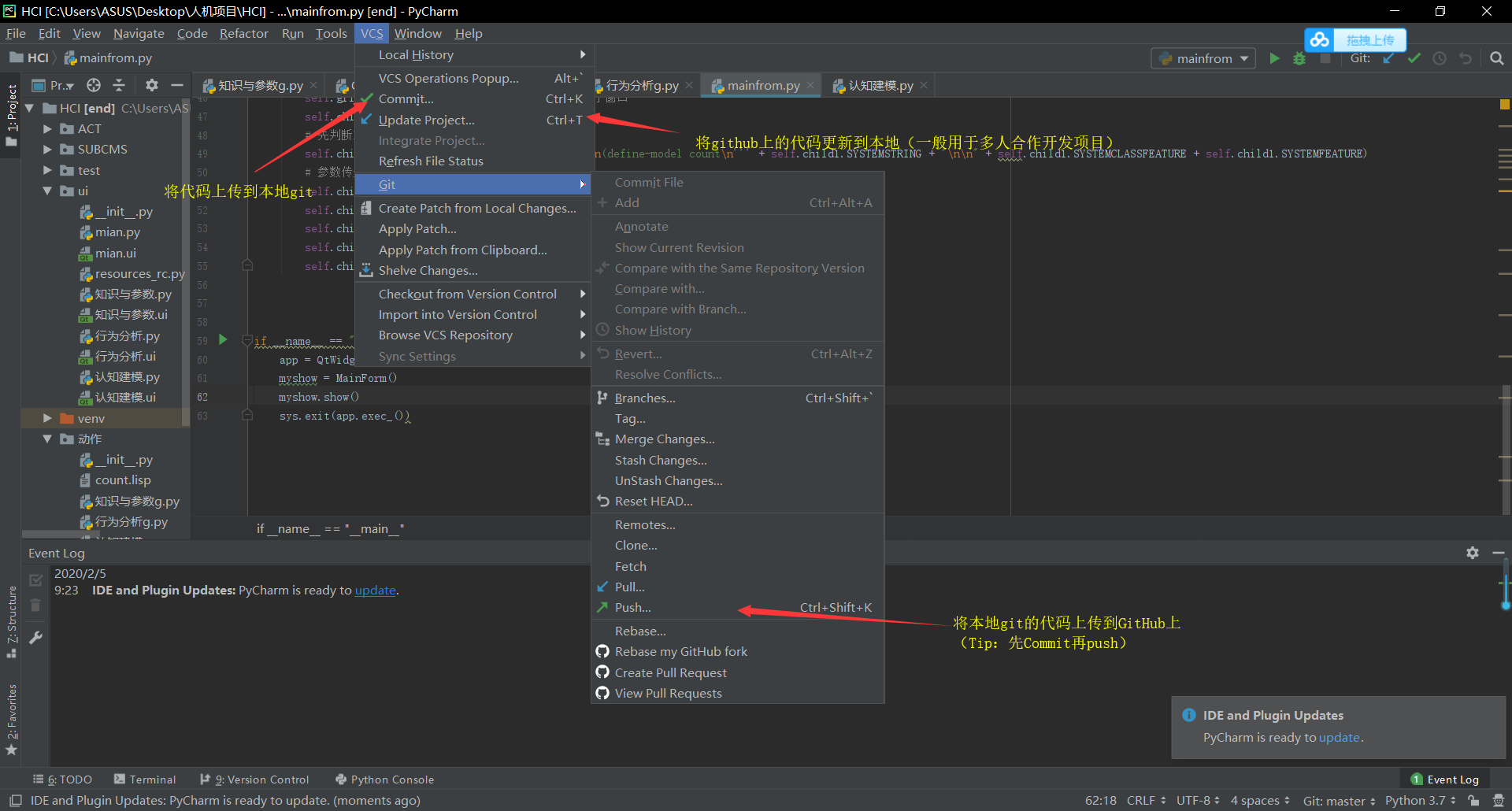The width and height of the screenshot is (1512, 811).
Task: Expand the test folder
Action: tap(47, 170)
